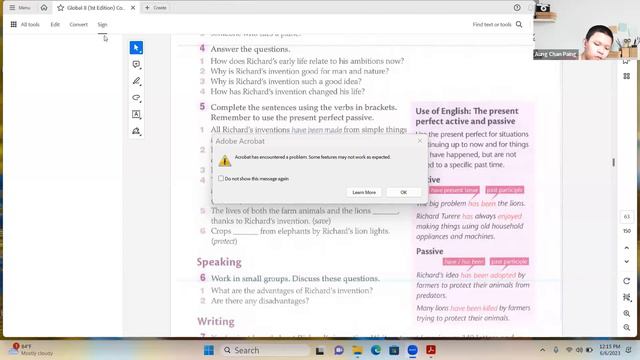
Task: Select the Add comment tool
Action: [136, 64]
